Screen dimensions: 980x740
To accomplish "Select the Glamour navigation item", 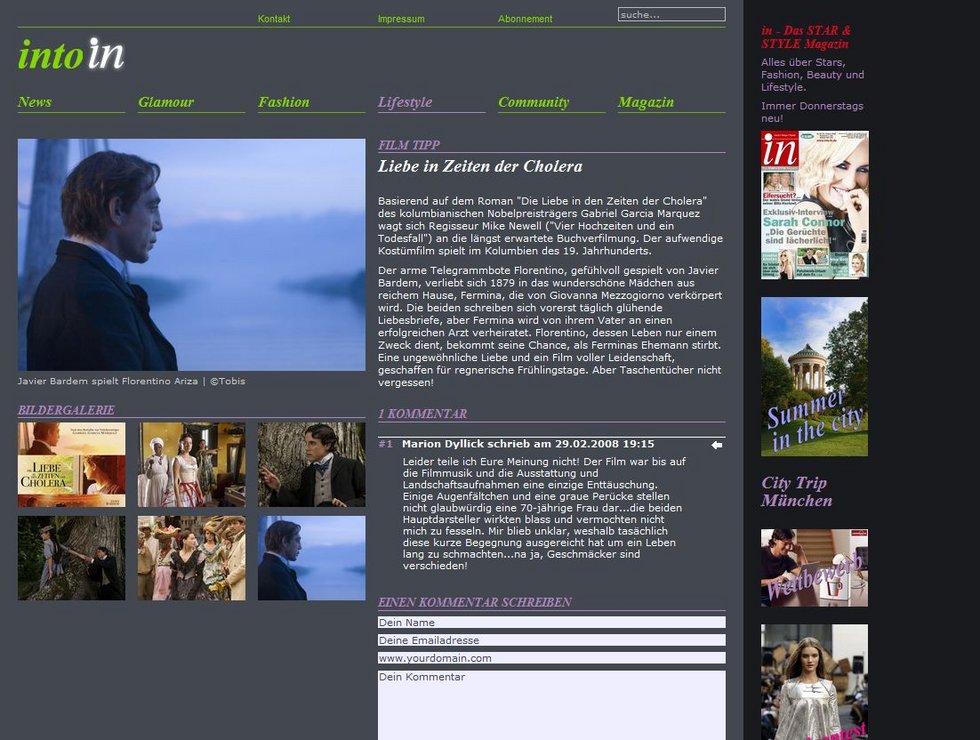I will pos(166,102).
